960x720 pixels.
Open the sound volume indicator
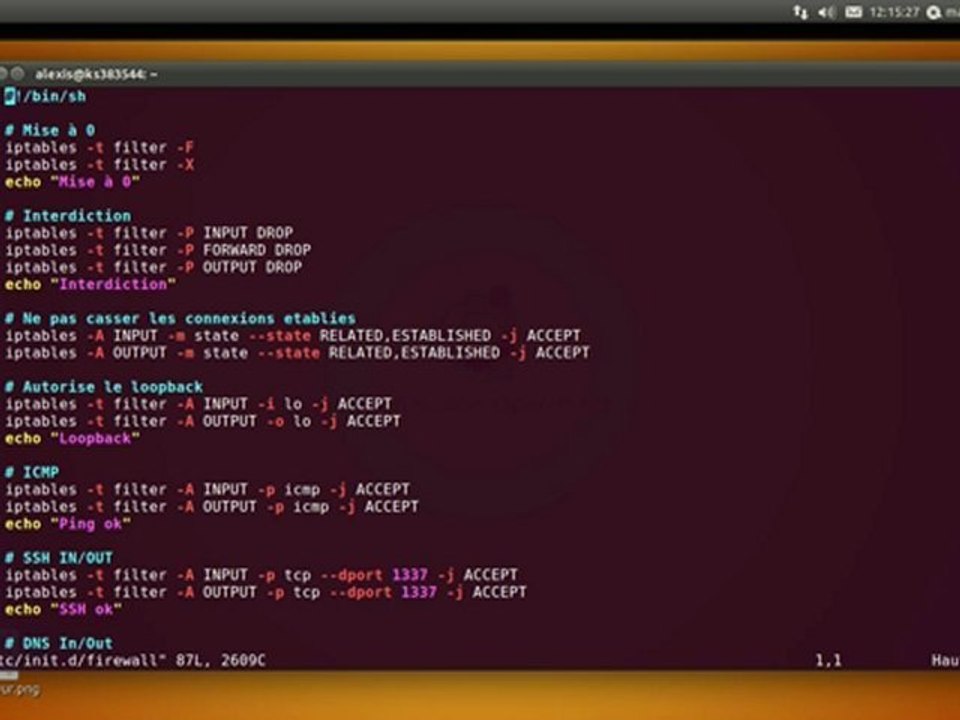click(x=827, y=12)
